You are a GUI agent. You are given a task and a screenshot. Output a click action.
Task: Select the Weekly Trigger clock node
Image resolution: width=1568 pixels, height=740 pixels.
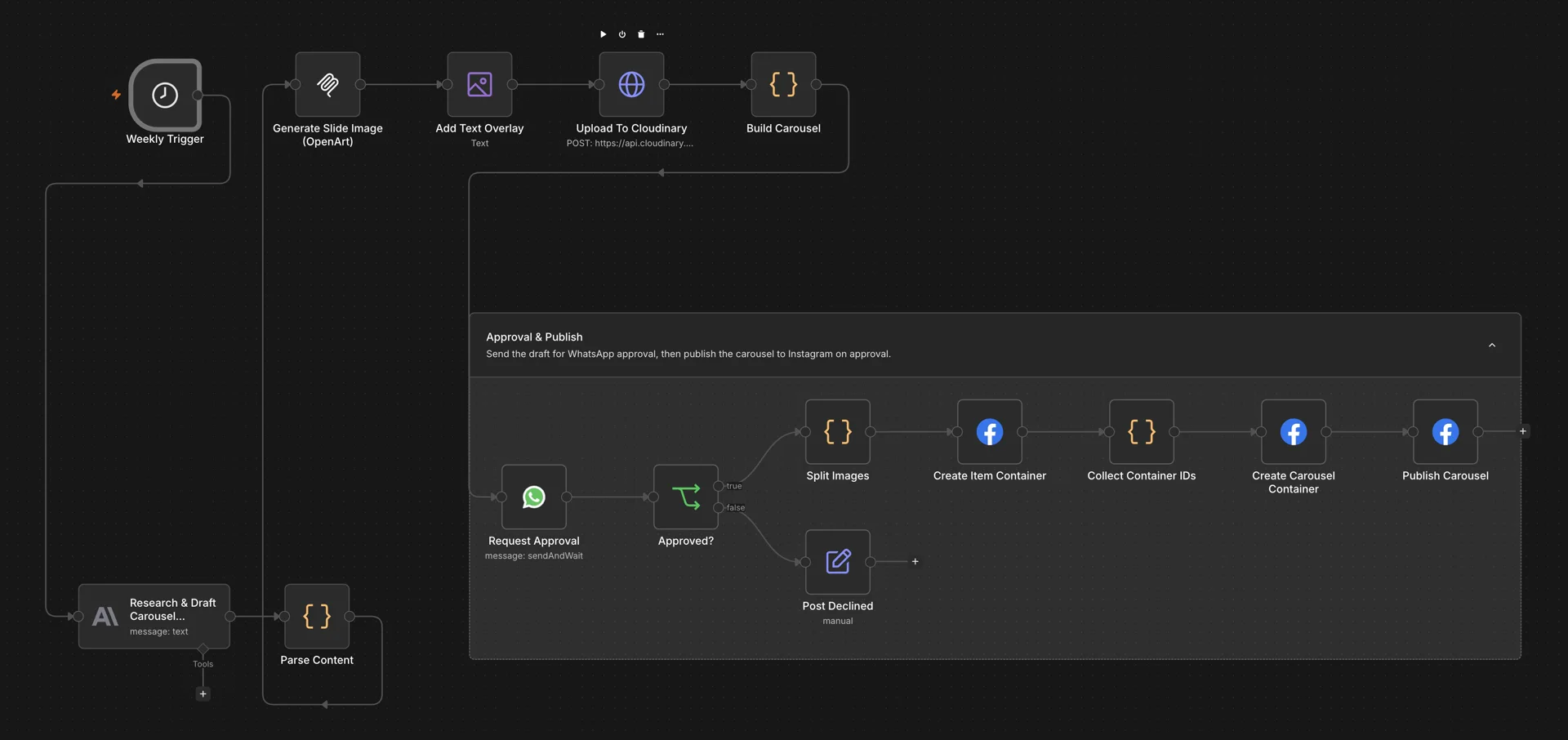(x=165, y=95)
